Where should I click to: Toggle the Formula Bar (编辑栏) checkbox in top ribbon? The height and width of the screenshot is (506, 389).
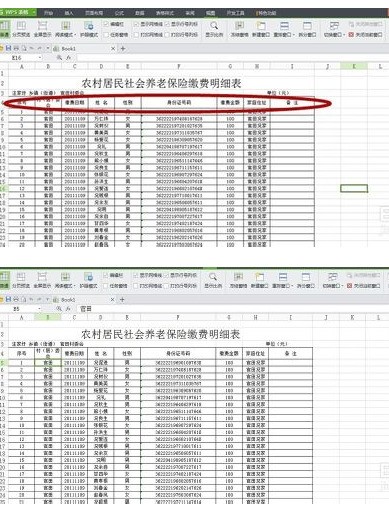pos(114,24)
